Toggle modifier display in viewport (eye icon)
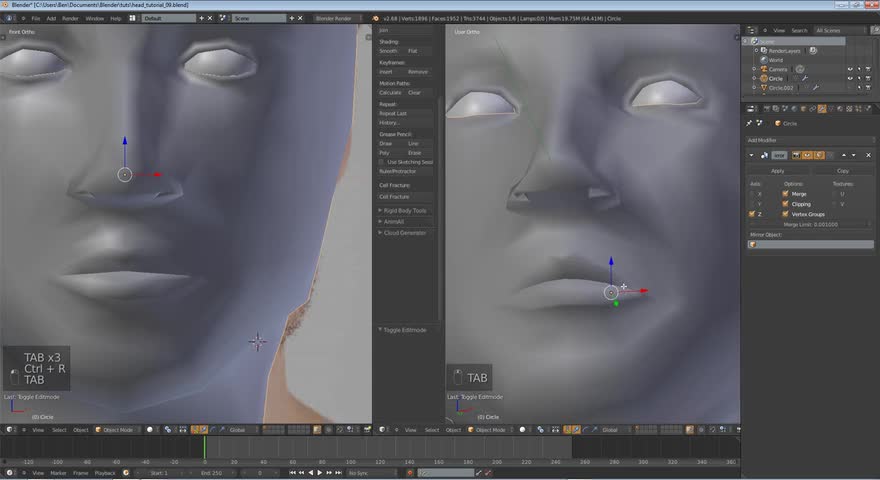880x480 pixels. click(x=808, y=155)
